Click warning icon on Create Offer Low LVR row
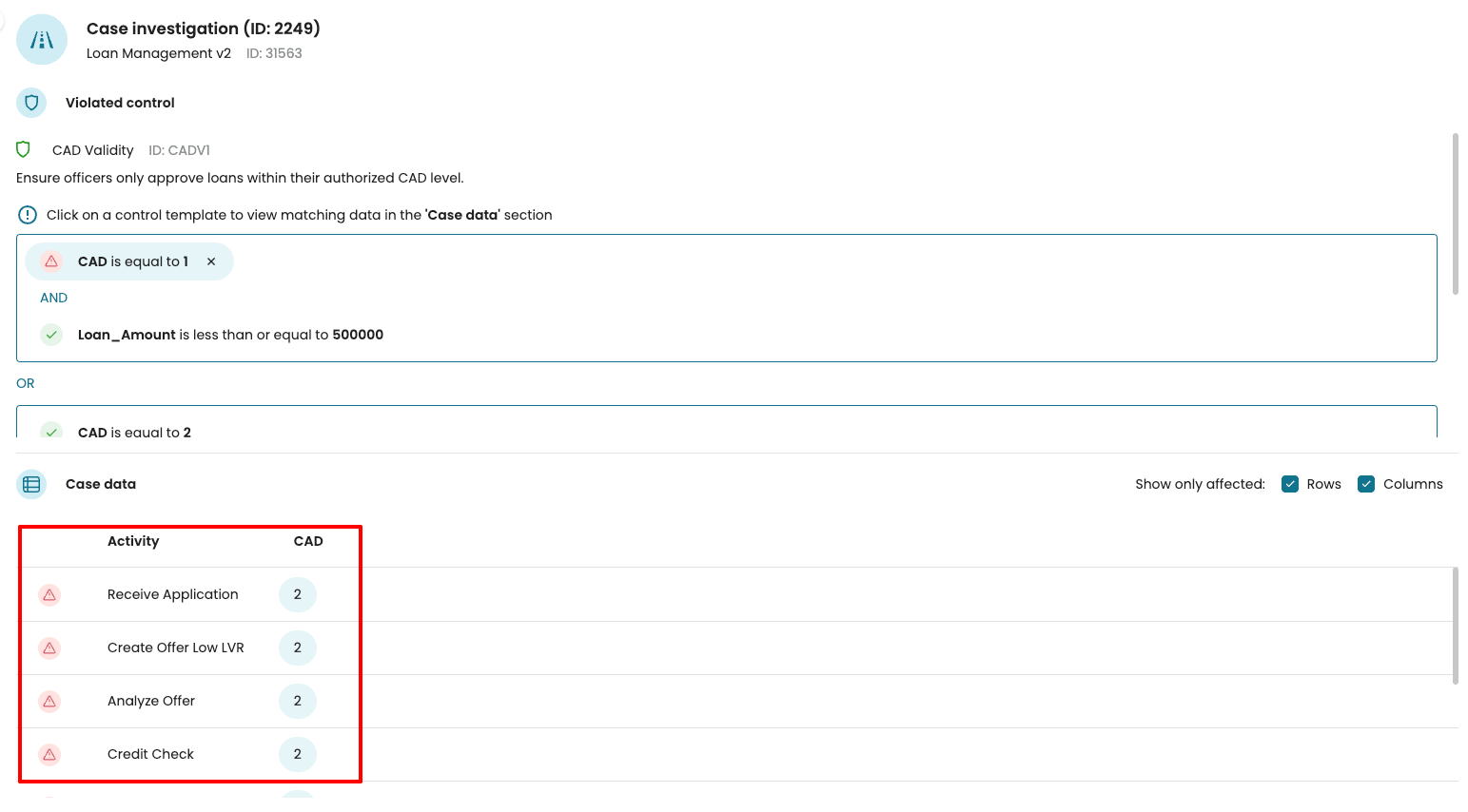This screenshot has width=1468, height=812. pyautogui.click(x=49, y=648)
